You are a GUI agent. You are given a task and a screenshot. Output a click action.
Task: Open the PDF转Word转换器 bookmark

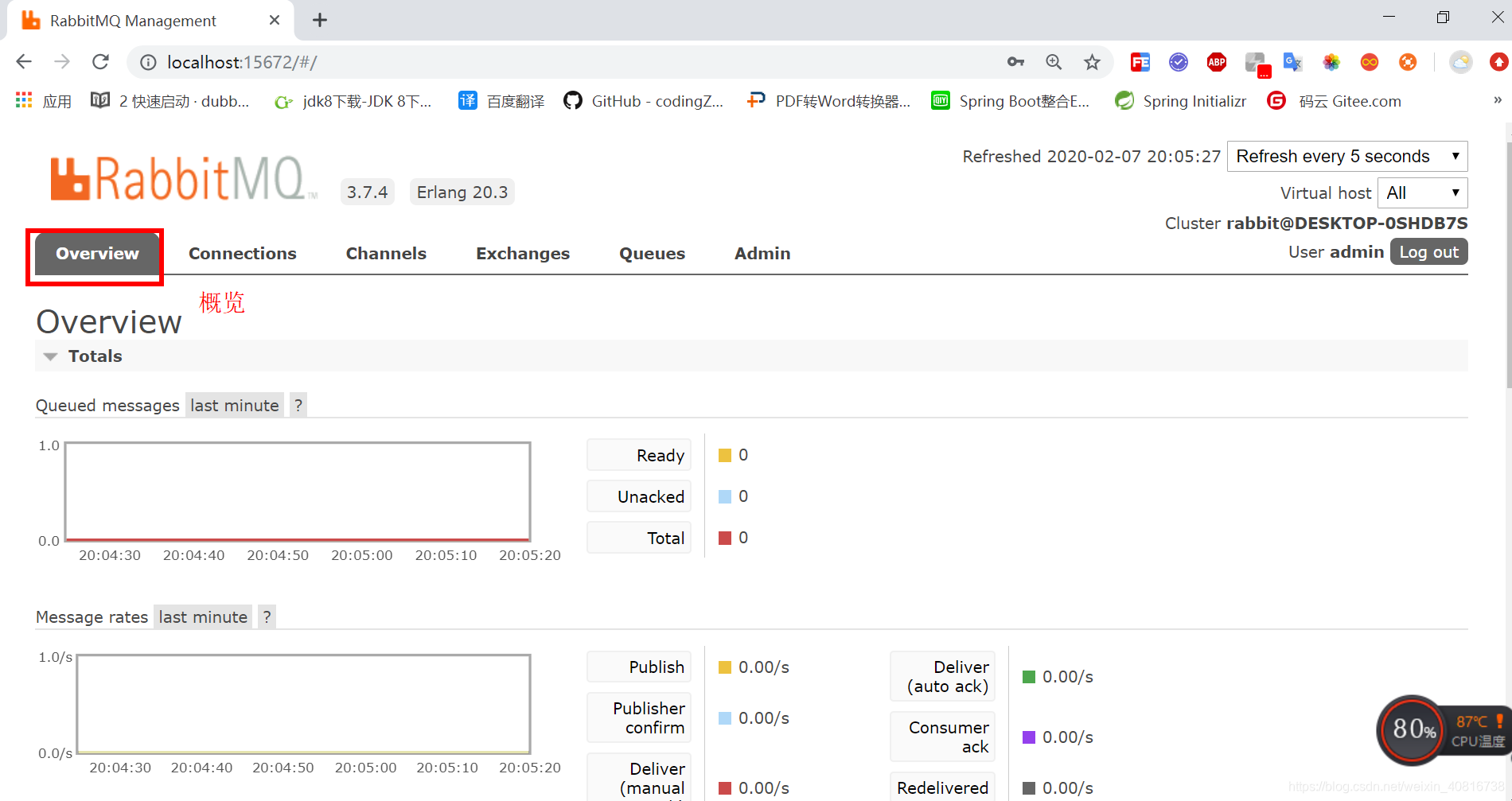(828, 101)
